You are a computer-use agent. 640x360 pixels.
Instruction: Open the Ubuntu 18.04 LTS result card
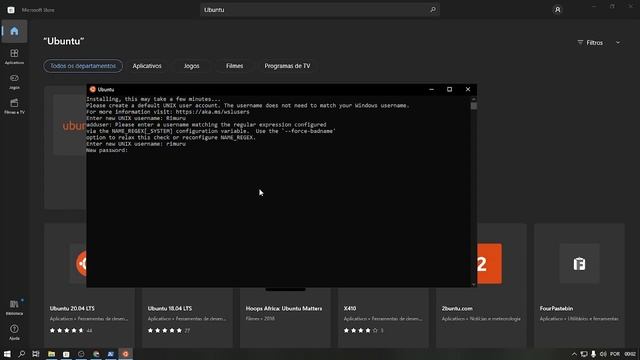(x=187, y=318)
